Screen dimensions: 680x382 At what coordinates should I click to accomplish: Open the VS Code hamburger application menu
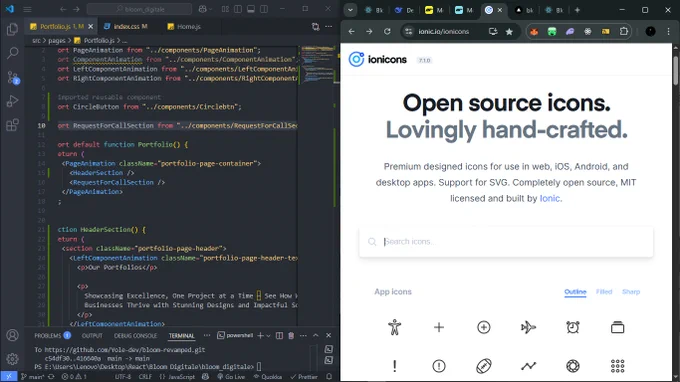click(x=27, y=9)
